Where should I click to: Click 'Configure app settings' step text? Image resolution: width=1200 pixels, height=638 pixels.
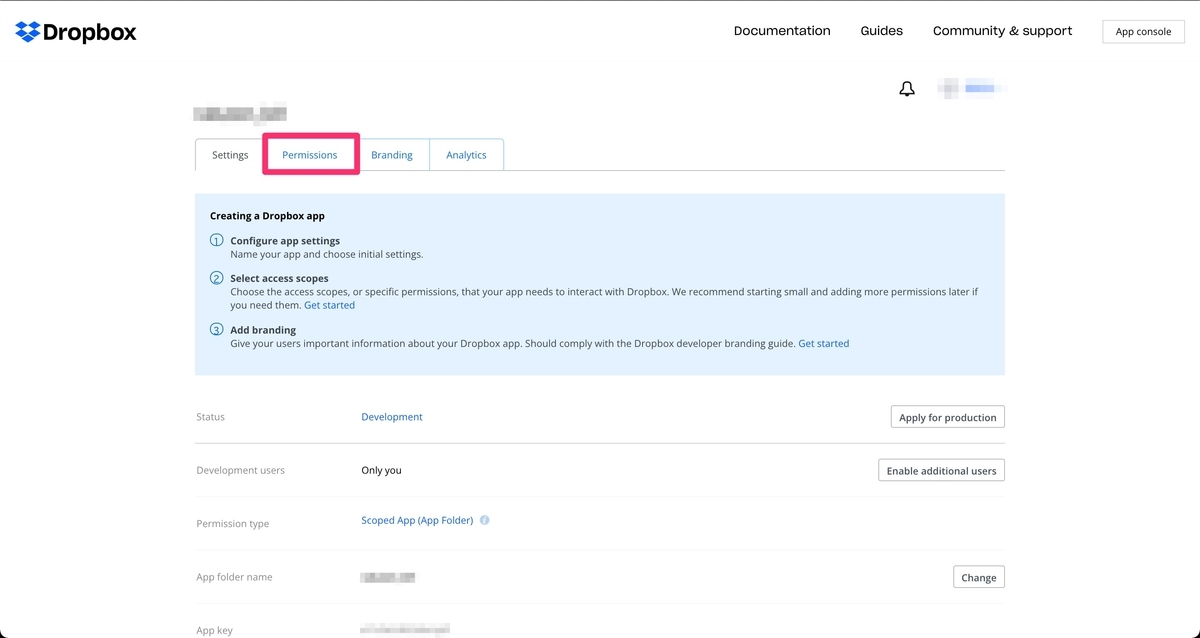tap(285, 241)
